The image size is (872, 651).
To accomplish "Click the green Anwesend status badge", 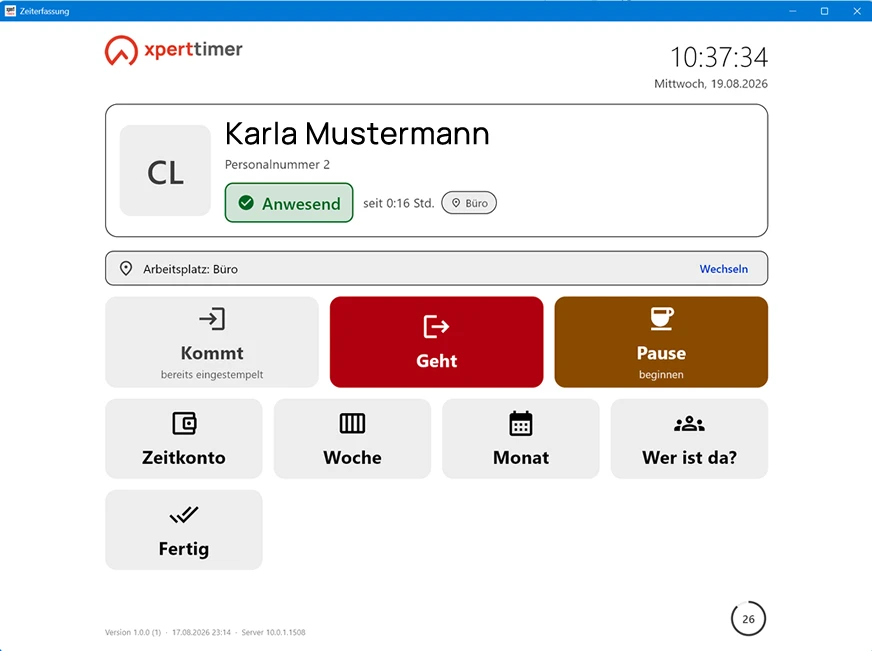I will tap(289, 203).
